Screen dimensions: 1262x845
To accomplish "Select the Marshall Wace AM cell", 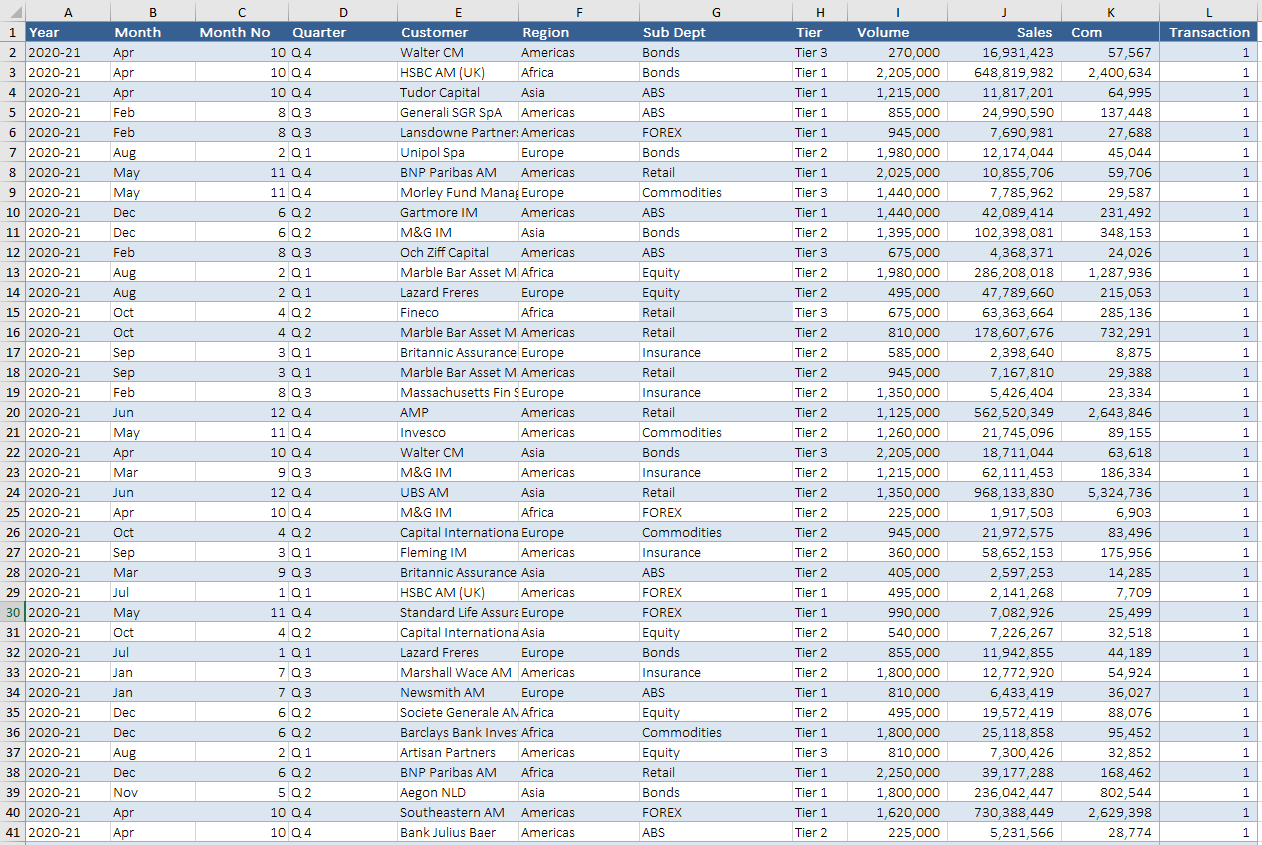I will click(457, 672).
